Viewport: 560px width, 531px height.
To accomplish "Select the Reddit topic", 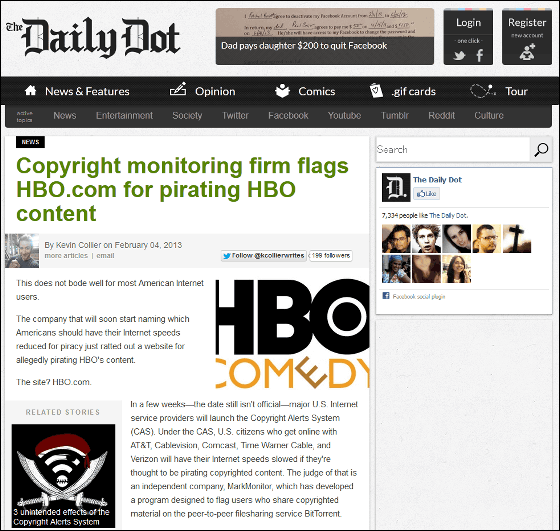I will 441,115.
